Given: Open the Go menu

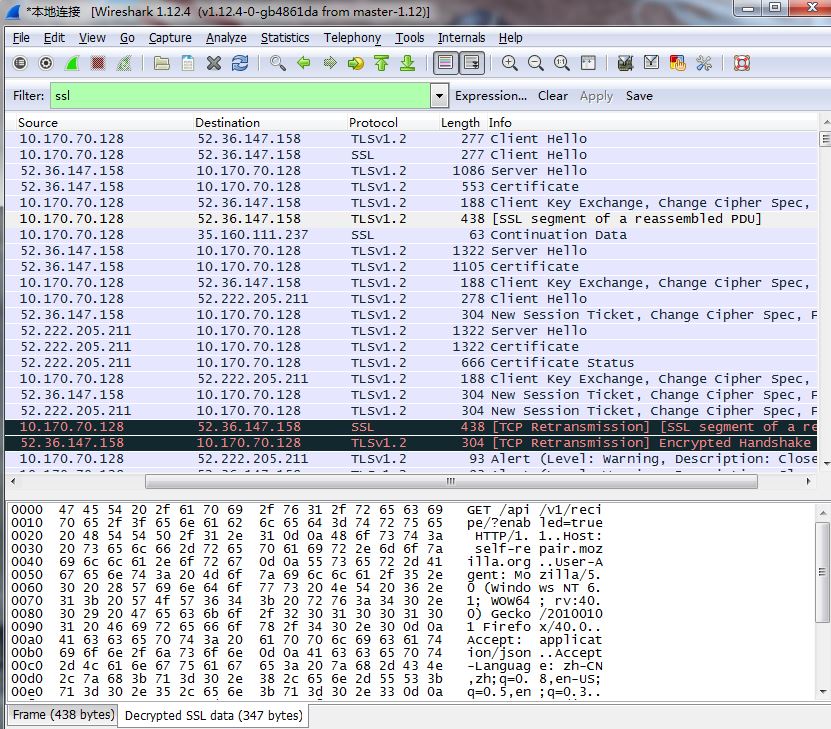Looking at the screenshot, I should pyautogui.click(x=127, y=38).
